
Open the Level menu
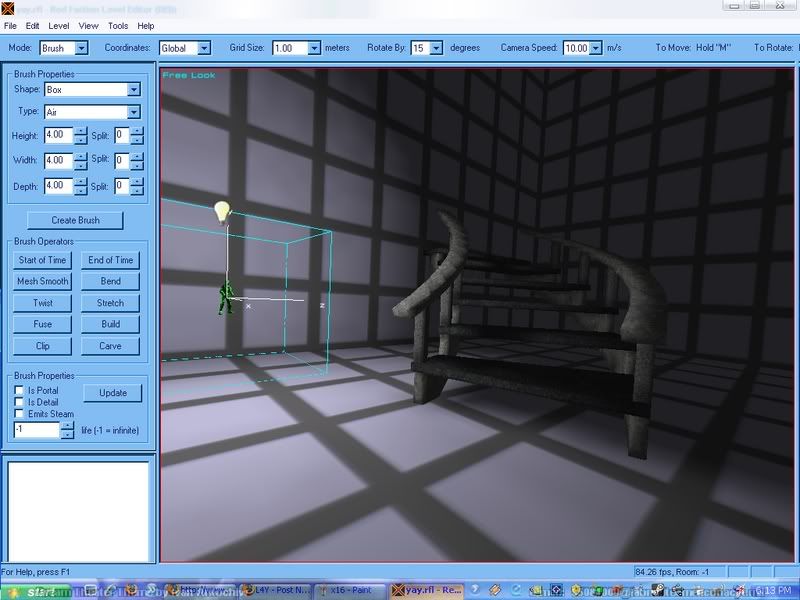tap(59, 26)
